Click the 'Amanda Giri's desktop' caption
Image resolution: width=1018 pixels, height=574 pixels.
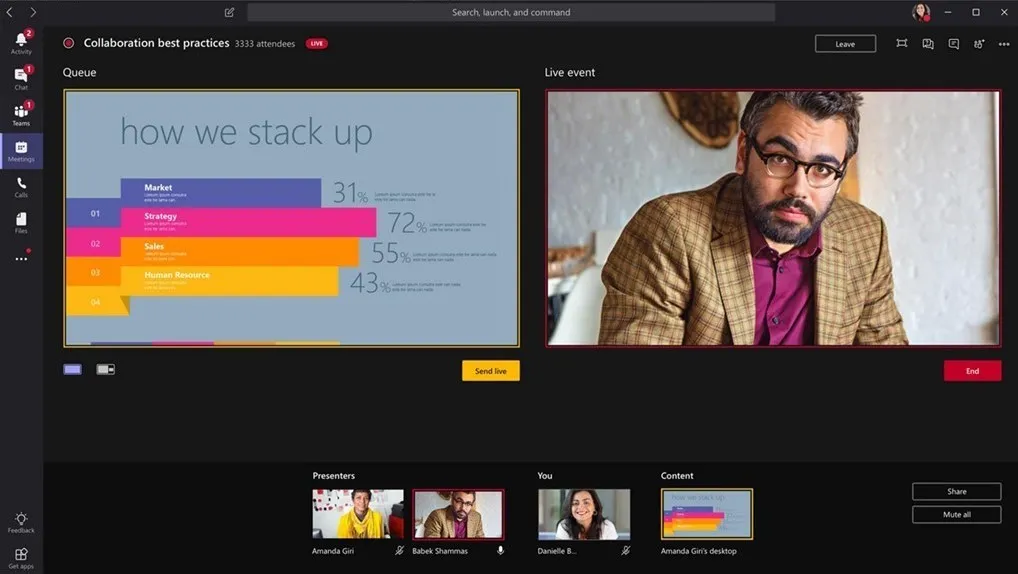(699, 551)
